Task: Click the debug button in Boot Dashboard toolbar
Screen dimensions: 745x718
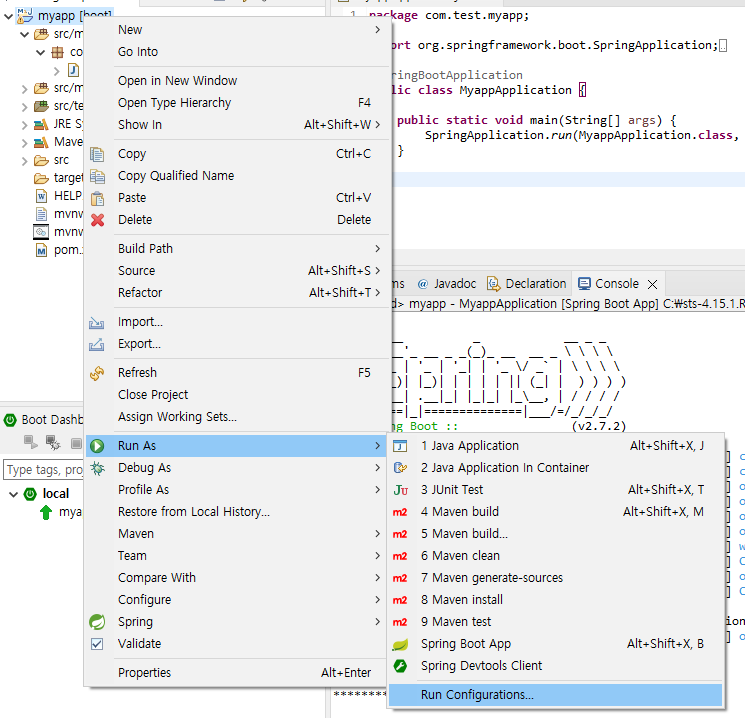Action: [53, 443]
